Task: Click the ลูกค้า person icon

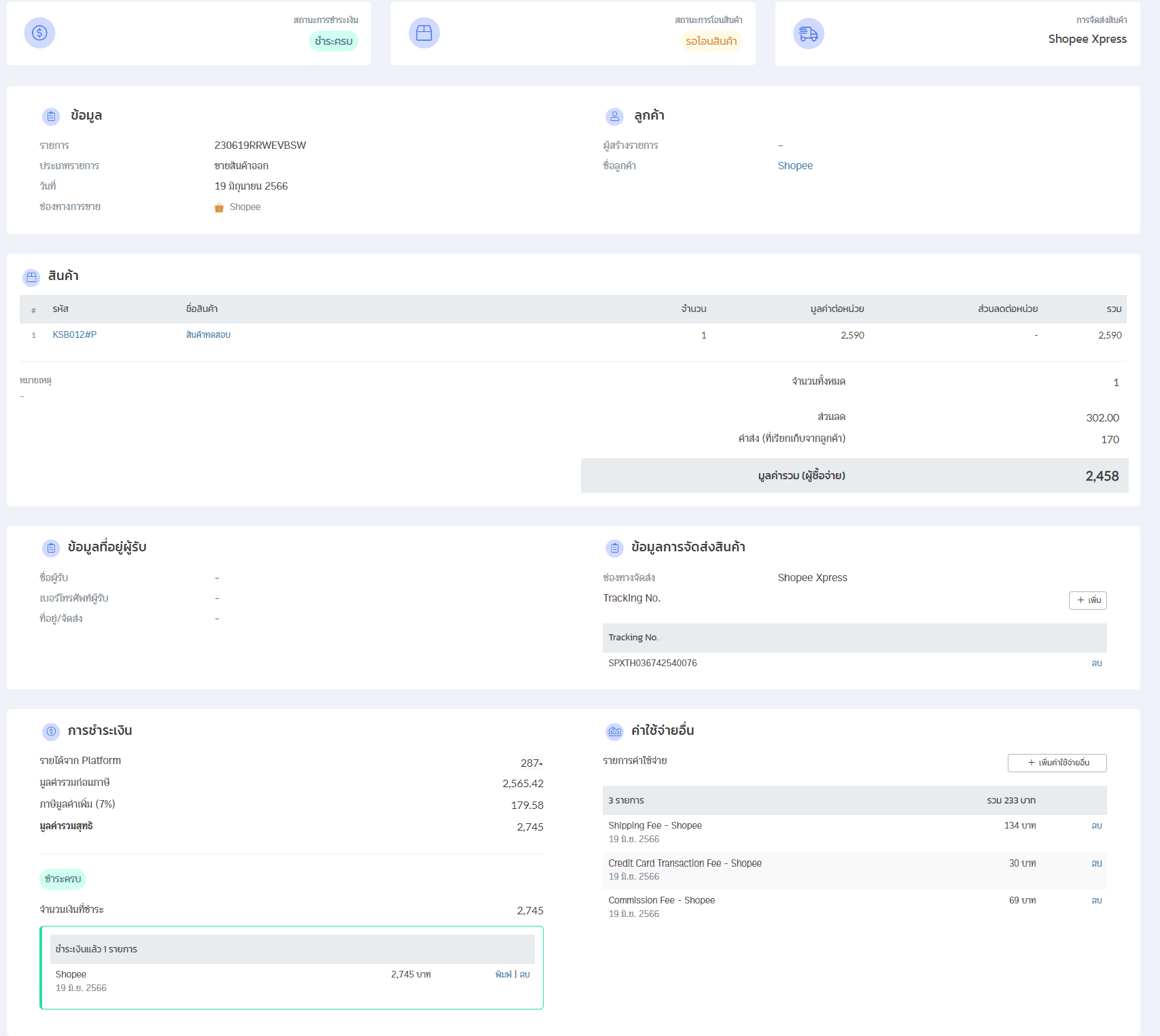Action: point(614,116)
